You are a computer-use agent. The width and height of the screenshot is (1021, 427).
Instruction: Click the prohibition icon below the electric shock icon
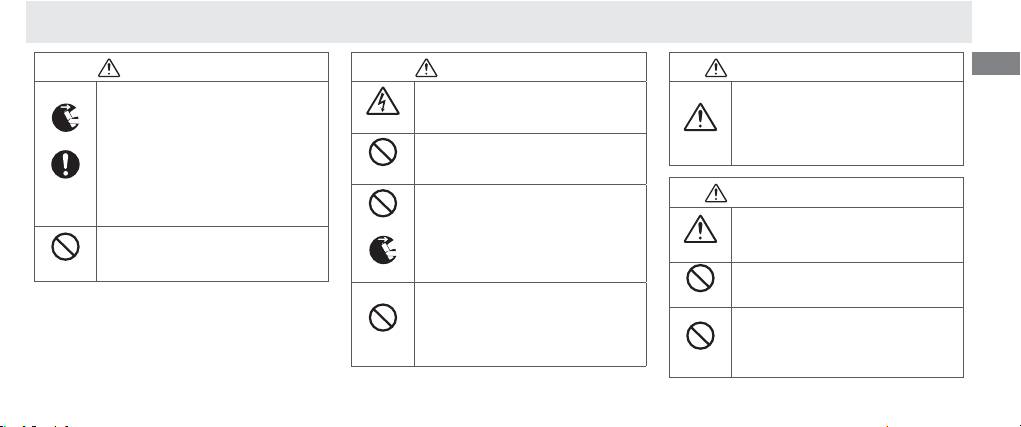382,152
